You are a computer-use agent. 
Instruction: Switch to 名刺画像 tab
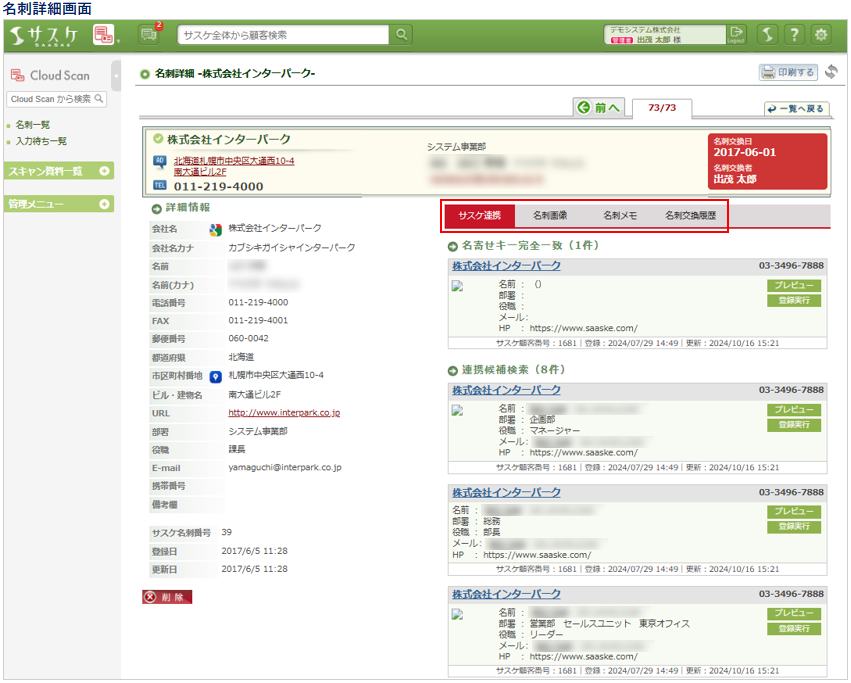550,216
